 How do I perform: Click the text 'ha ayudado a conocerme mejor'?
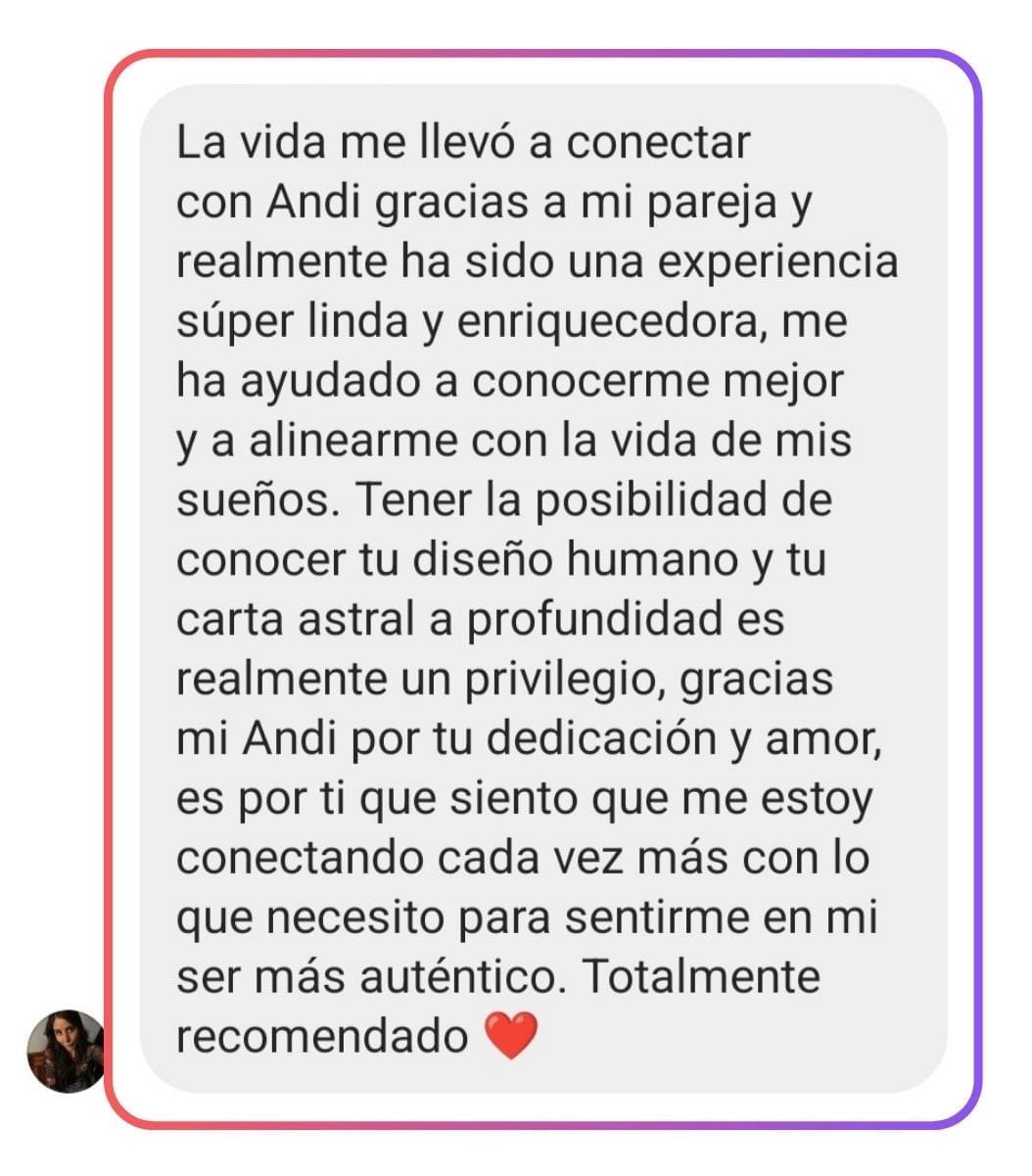pos(510,381)
